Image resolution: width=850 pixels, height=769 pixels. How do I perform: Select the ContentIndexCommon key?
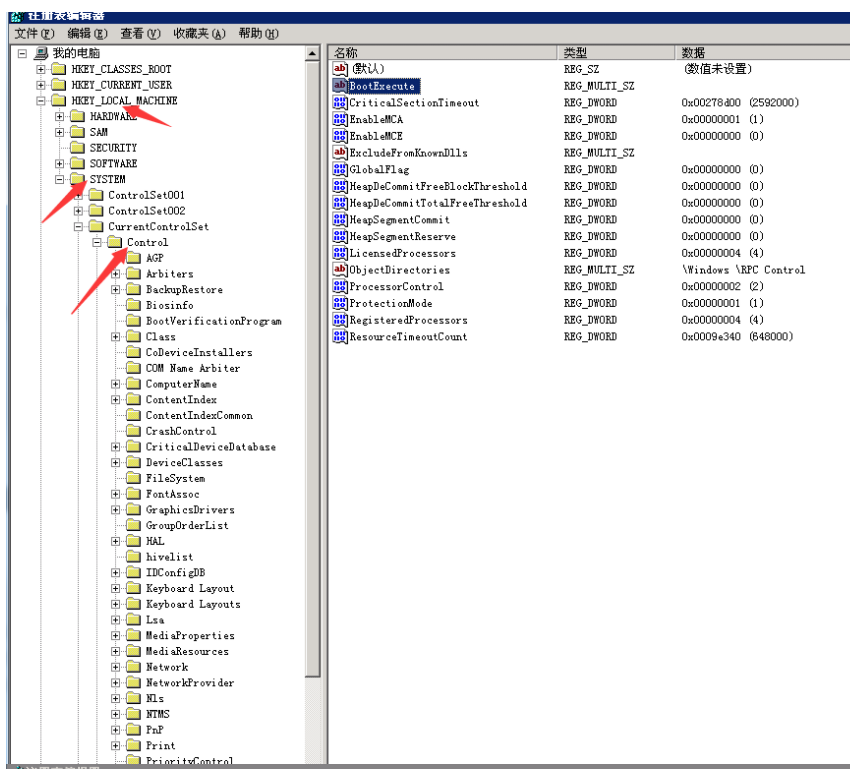(199, 416)
